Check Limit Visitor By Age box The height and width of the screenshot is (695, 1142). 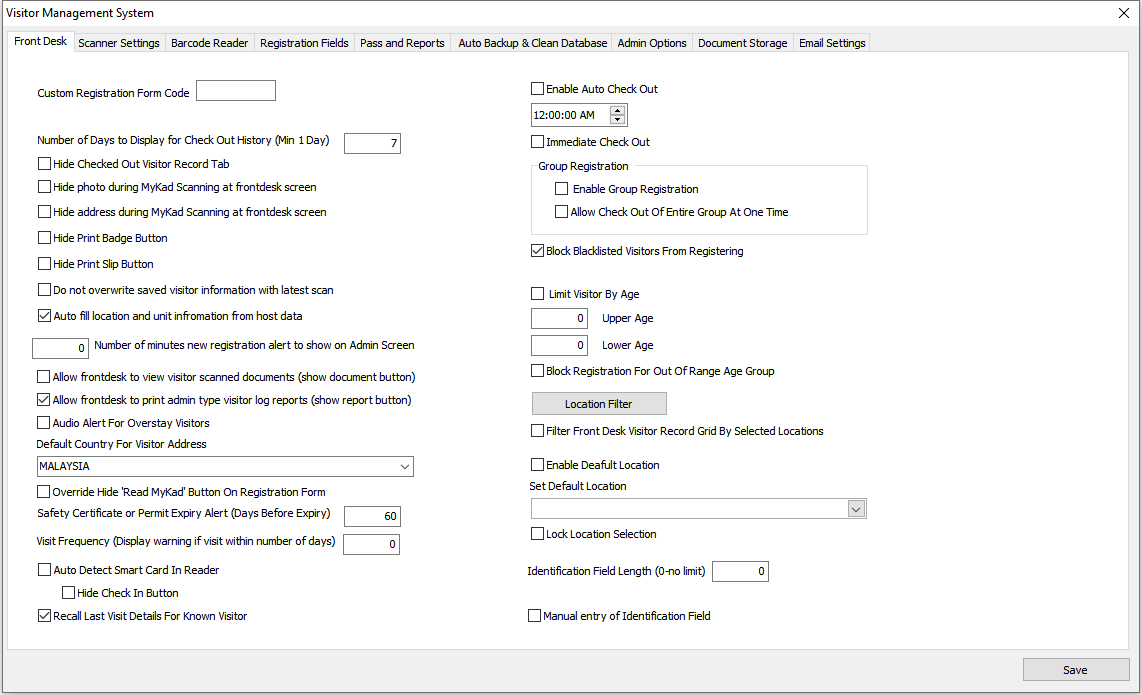coord(538,294)
